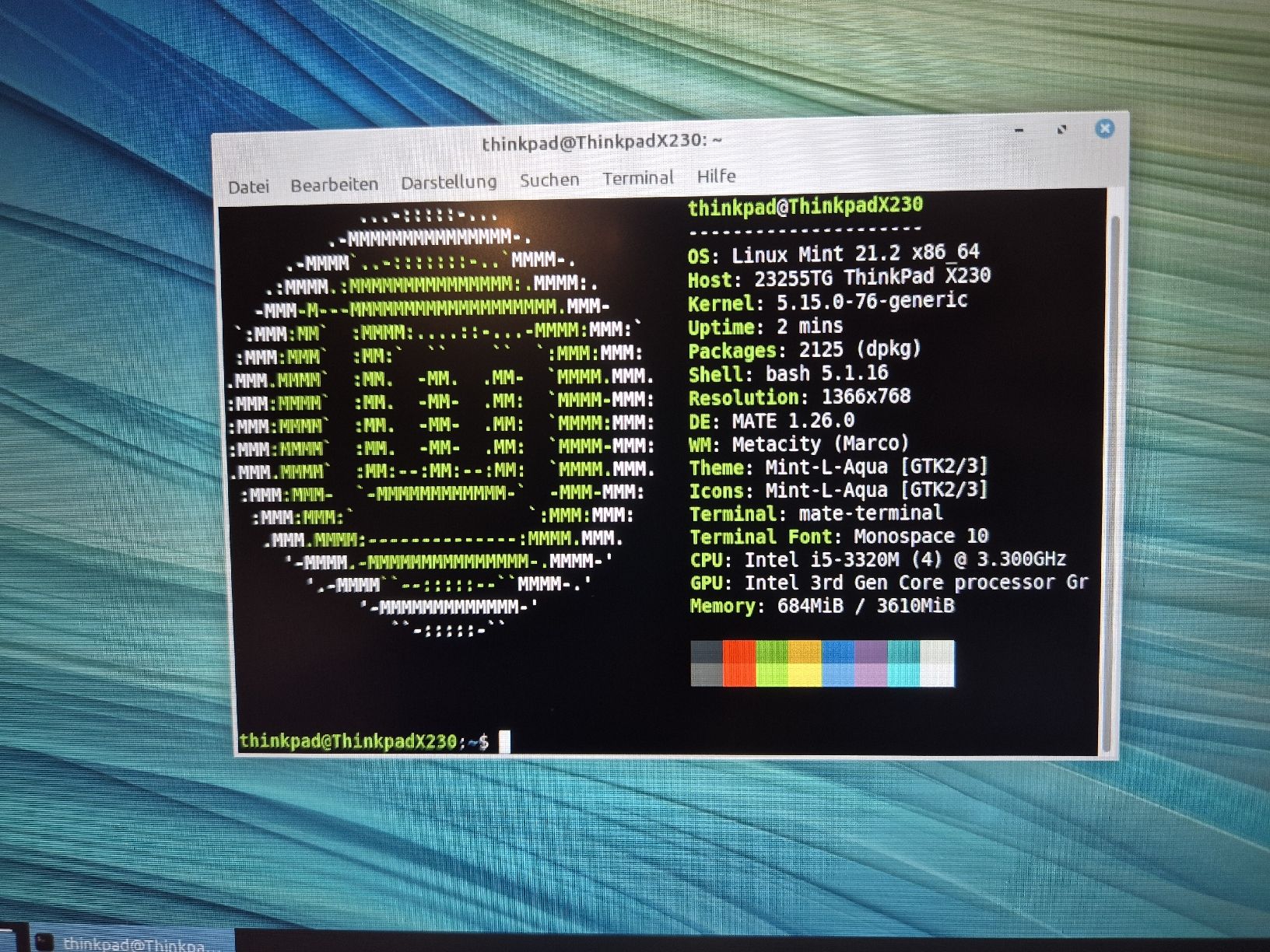This screenshot has width=1270, height=952.
Task: Click the 'CPU: Intel i5-3320M' line
Action: tap(879, 559)
